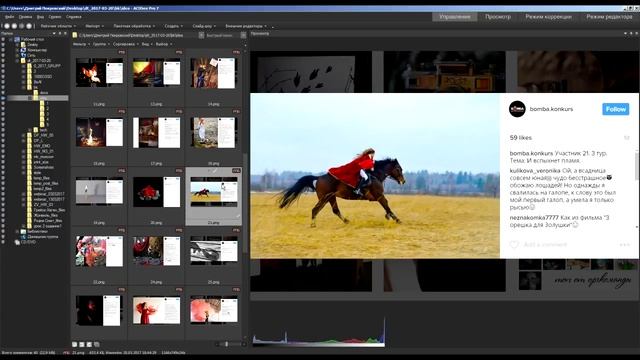Switch to the Режим редактора tab
The height and width of the screenshot is (360, 640).
pos(609,17)
